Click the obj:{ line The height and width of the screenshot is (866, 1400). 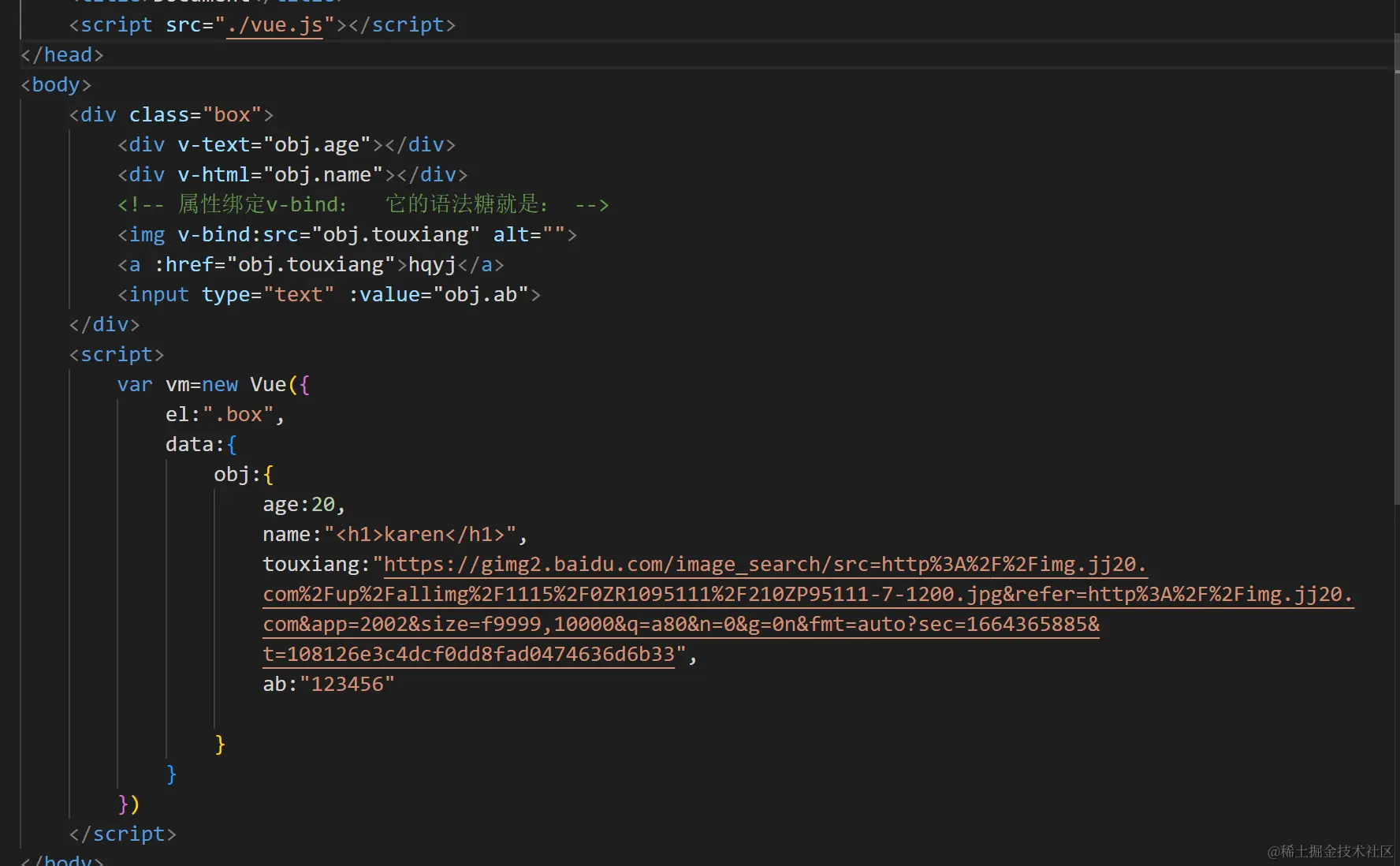(244, 475)
